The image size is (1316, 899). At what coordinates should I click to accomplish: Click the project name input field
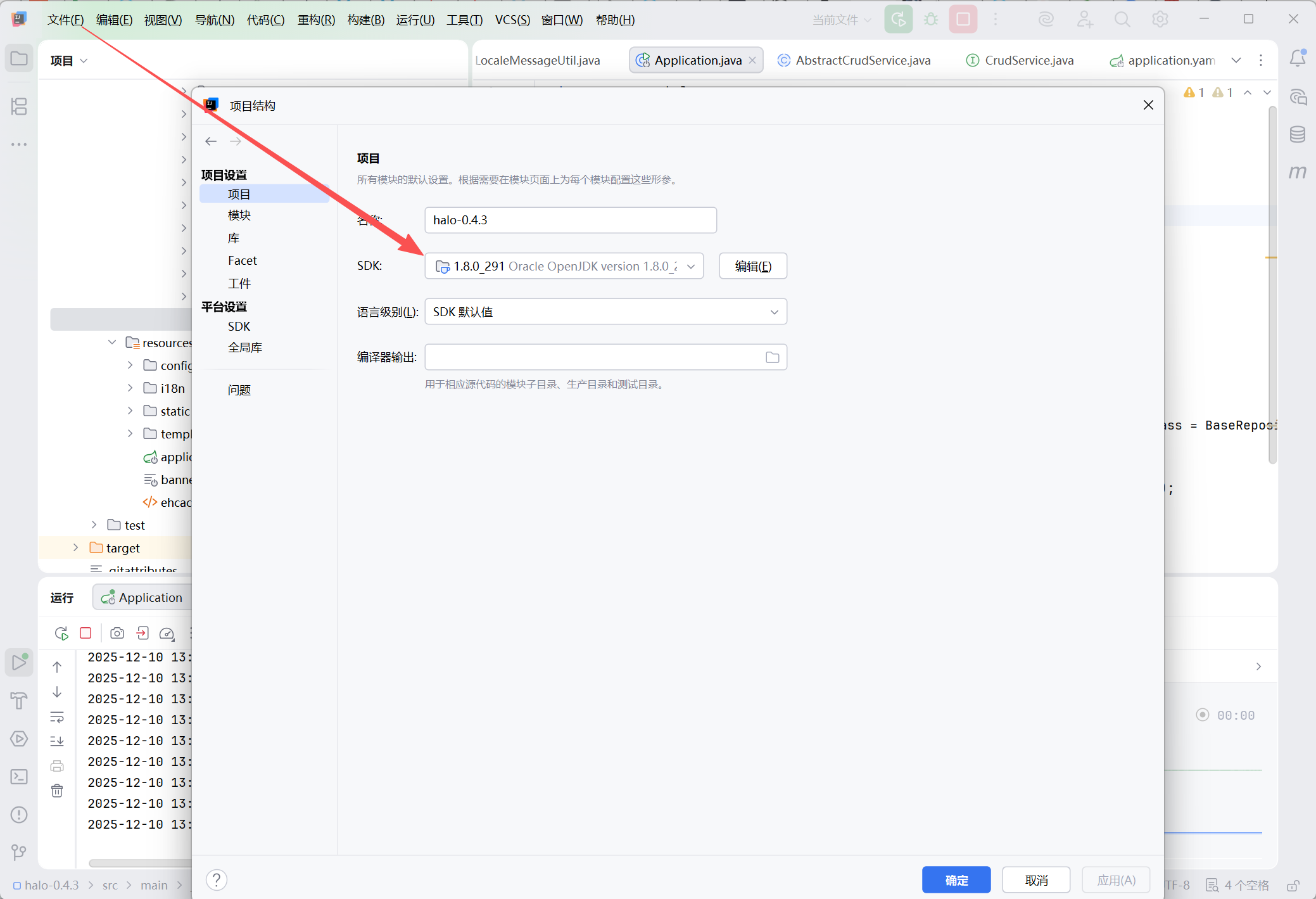[570, 220]
